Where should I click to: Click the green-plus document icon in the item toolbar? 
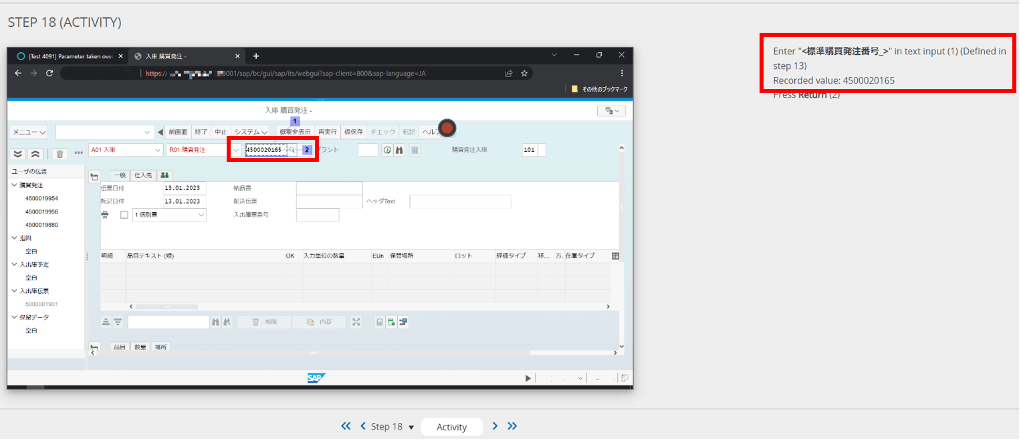[x=392, y=322]
